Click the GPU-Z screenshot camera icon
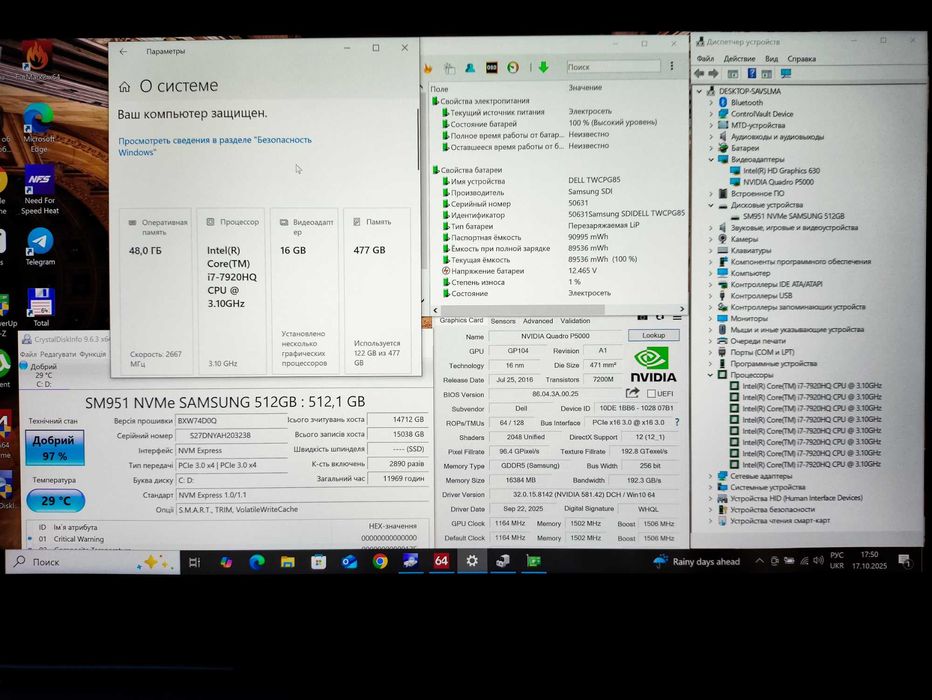The height and width of the screenshot is (700, 932). pos(643,318)
